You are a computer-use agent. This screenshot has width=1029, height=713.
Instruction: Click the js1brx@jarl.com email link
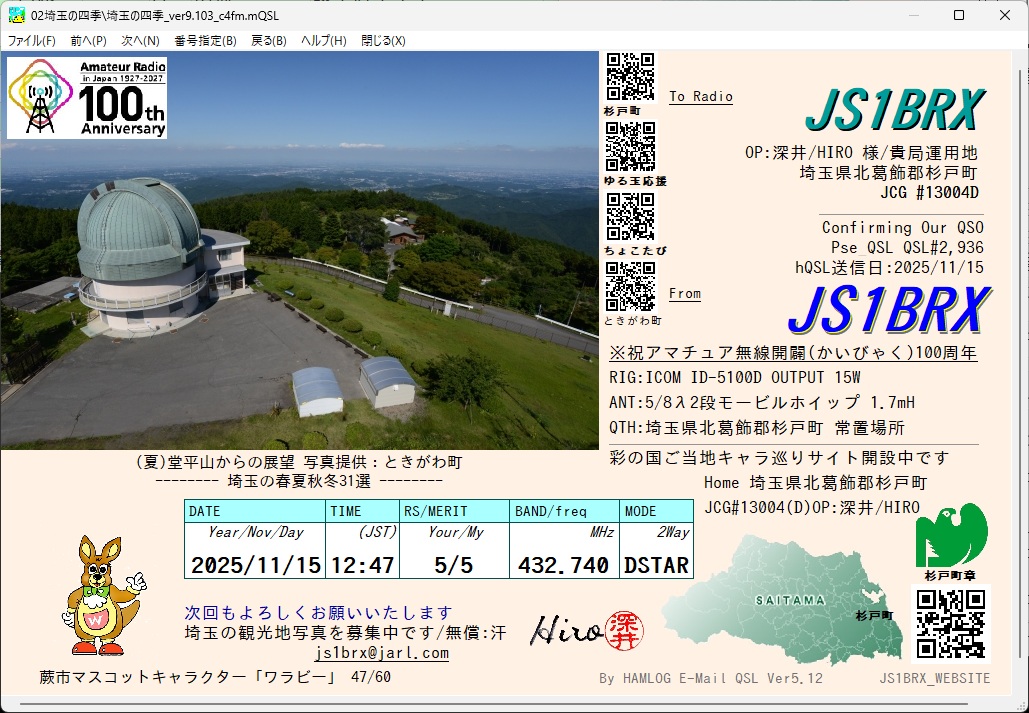381,653
